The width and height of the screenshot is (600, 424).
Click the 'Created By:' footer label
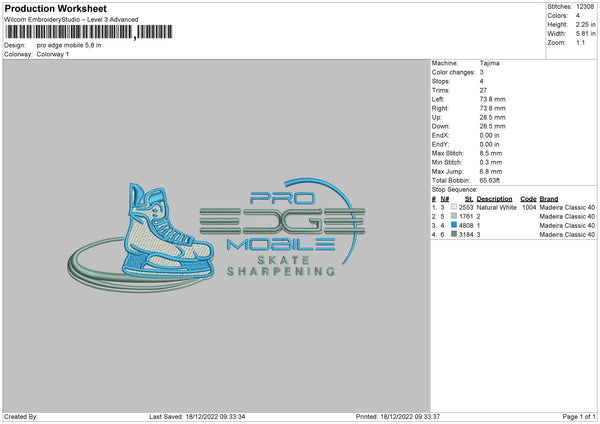pos(21,416)
